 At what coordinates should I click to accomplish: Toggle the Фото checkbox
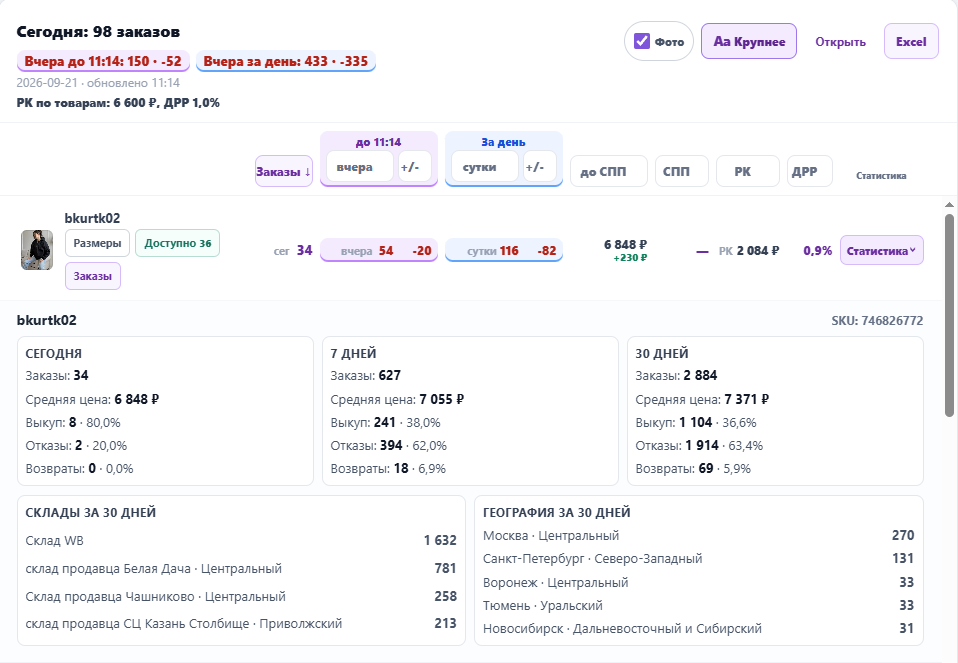(642, 41)
